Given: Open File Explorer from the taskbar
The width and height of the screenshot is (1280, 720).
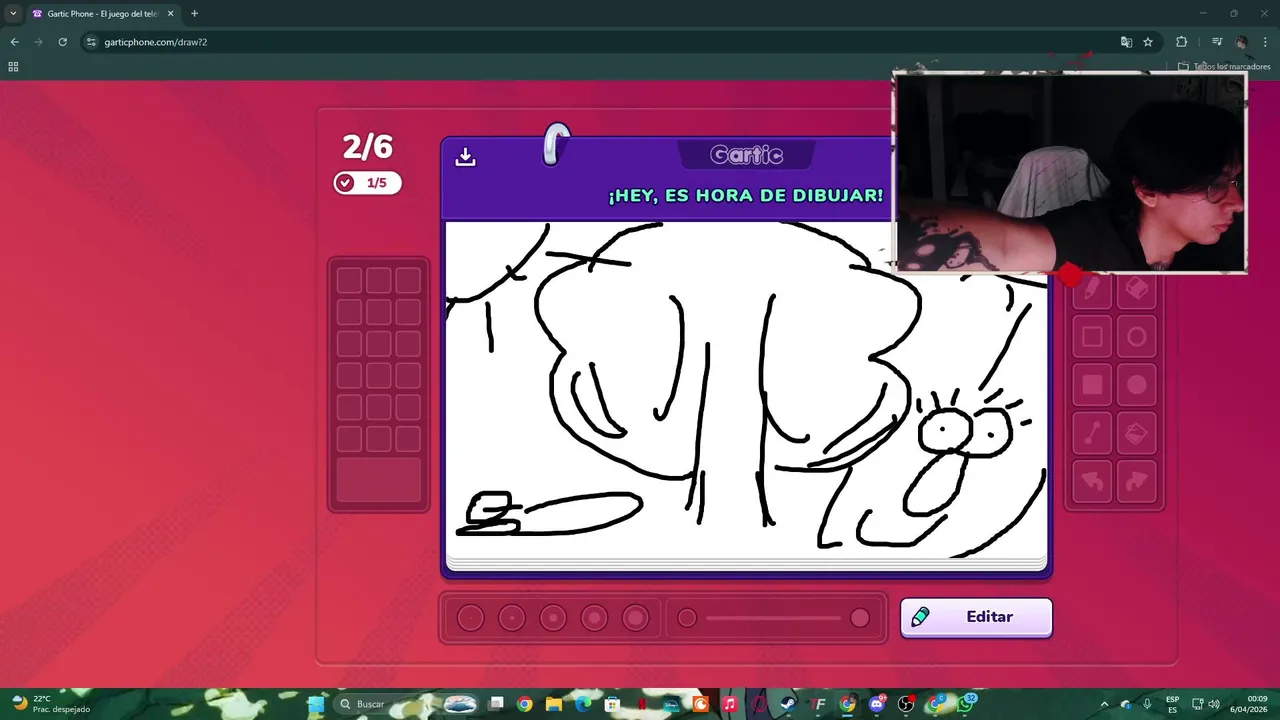Looking at the screenshot, I should tap(553, 704).
